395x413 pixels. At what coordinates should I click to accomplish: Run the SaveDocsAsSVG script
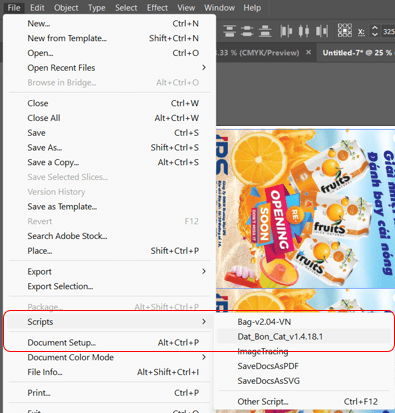tap(304, 381)
